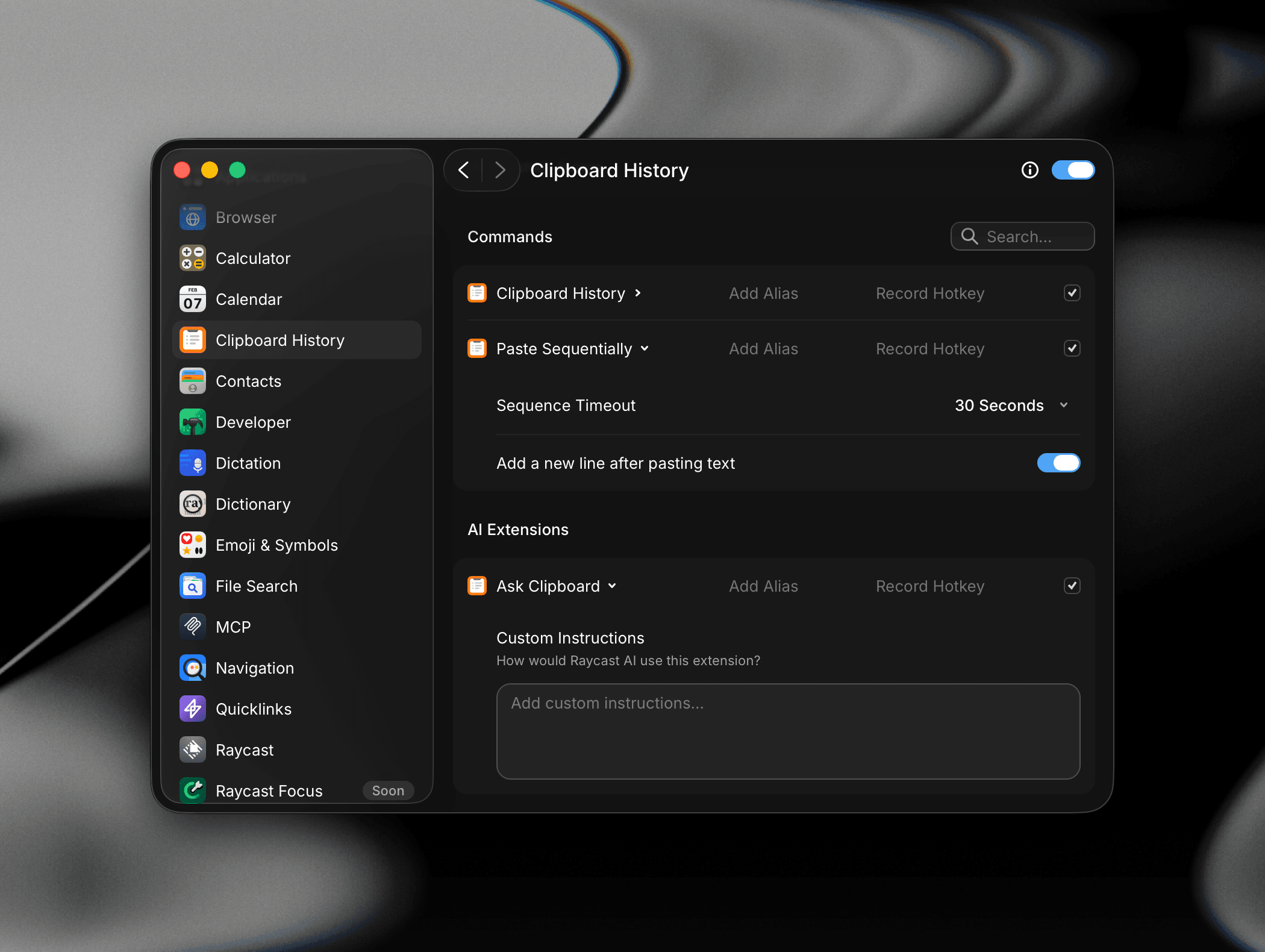1265x952 pixels.
Task: Select Navigation in the sidebar
Action: [x=297, y=668]
